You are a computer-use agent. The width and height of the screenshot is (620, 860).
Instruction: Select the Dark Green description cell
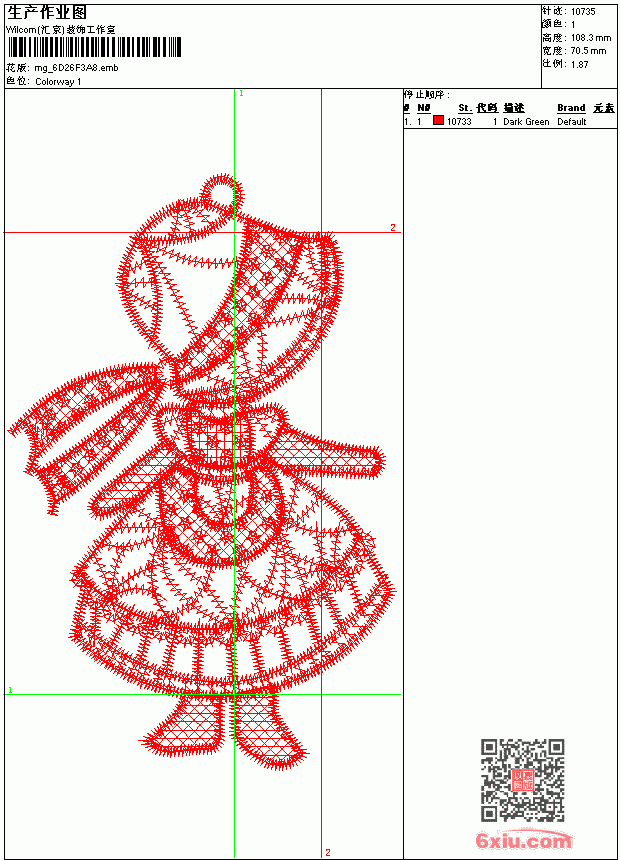526,121
